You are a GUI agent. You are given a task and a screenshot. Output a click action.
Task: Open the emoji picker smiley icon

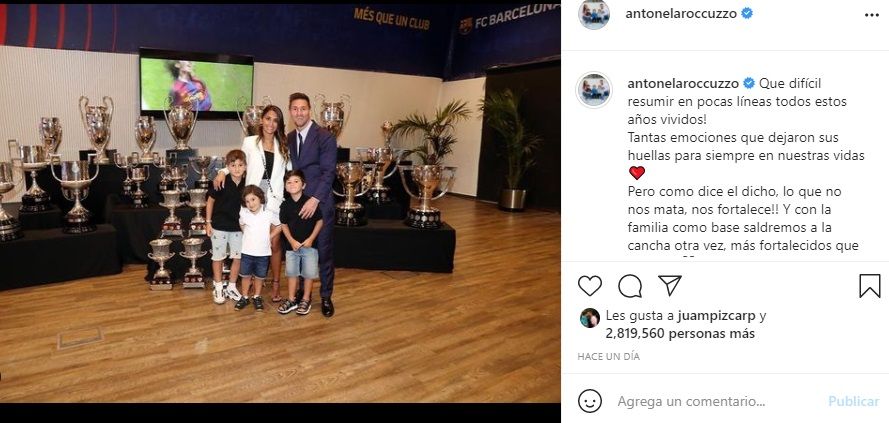point(590,401)
